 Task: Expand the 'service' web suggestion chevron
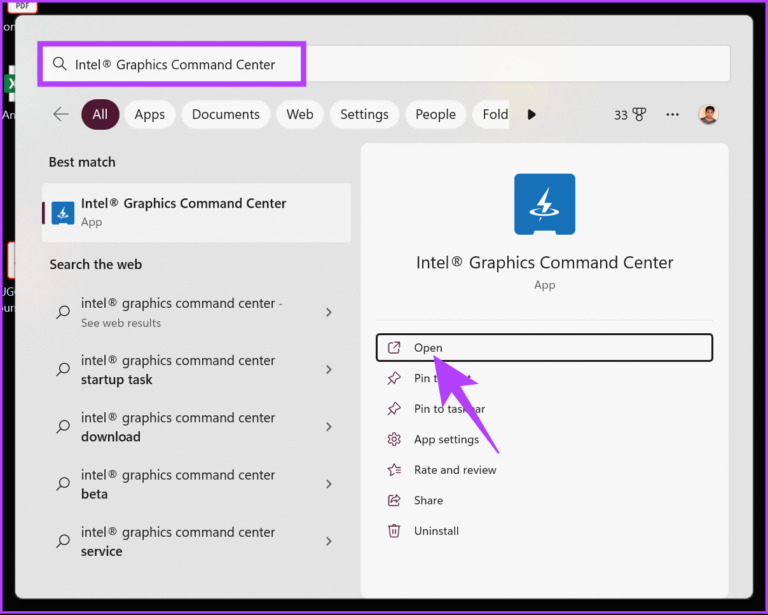(x=329, y=541)
